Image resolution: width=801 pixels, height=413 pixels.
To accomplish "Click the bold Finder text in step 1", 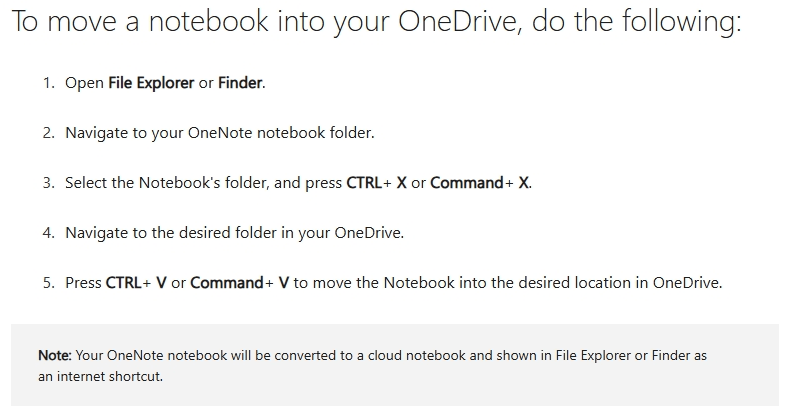I will click(240, 83).
